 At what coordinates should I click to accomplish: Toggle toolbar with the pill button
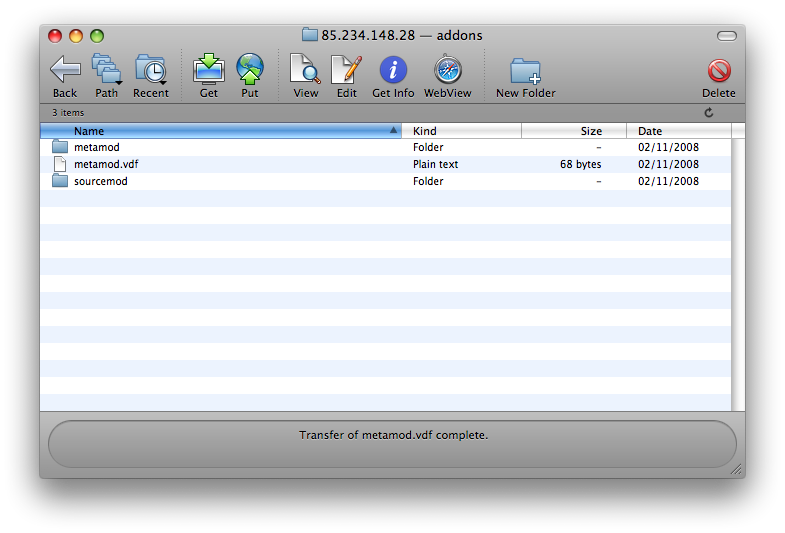tap(726, 36)
